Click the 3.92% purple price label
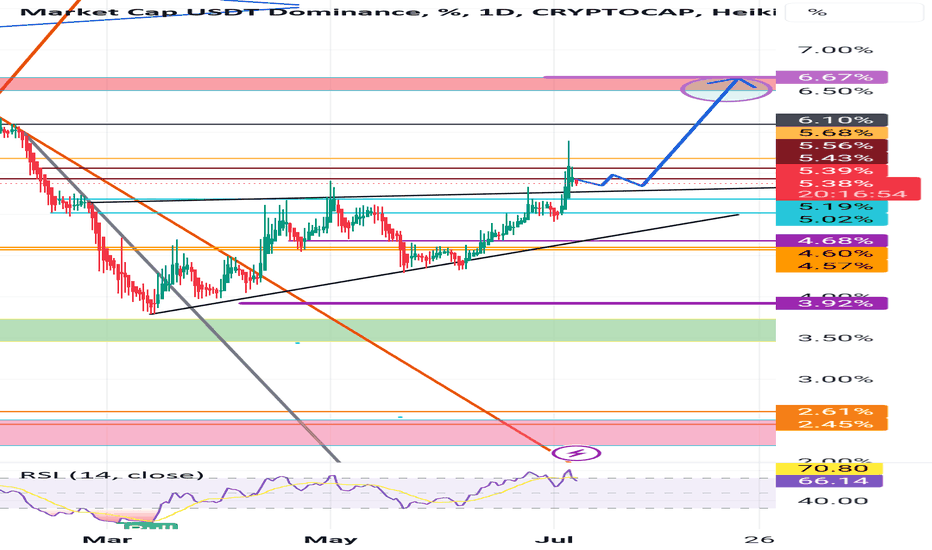Image resolution: width=932 pixels, height=550 pixels. [x=832, y=304]
